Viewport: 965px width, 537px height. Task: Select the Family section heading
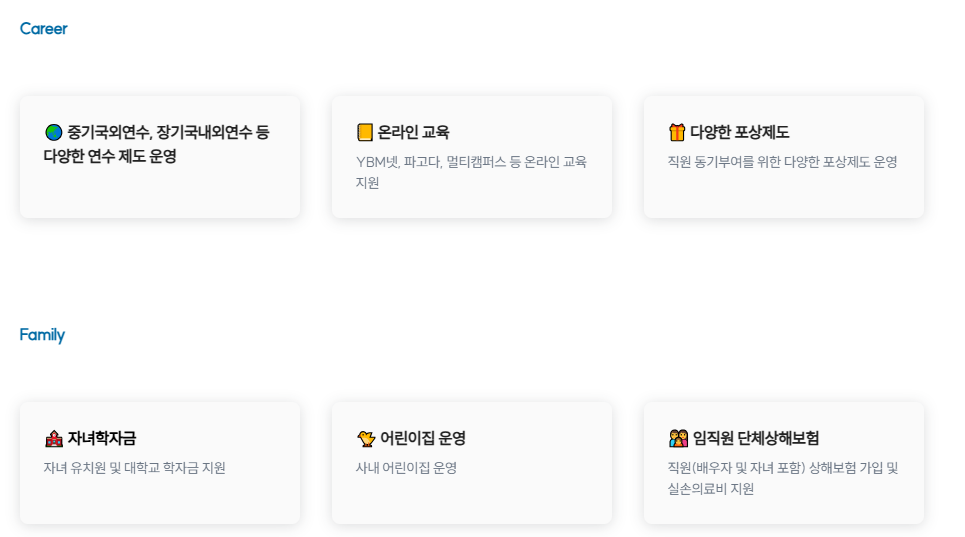click(42, 335)
